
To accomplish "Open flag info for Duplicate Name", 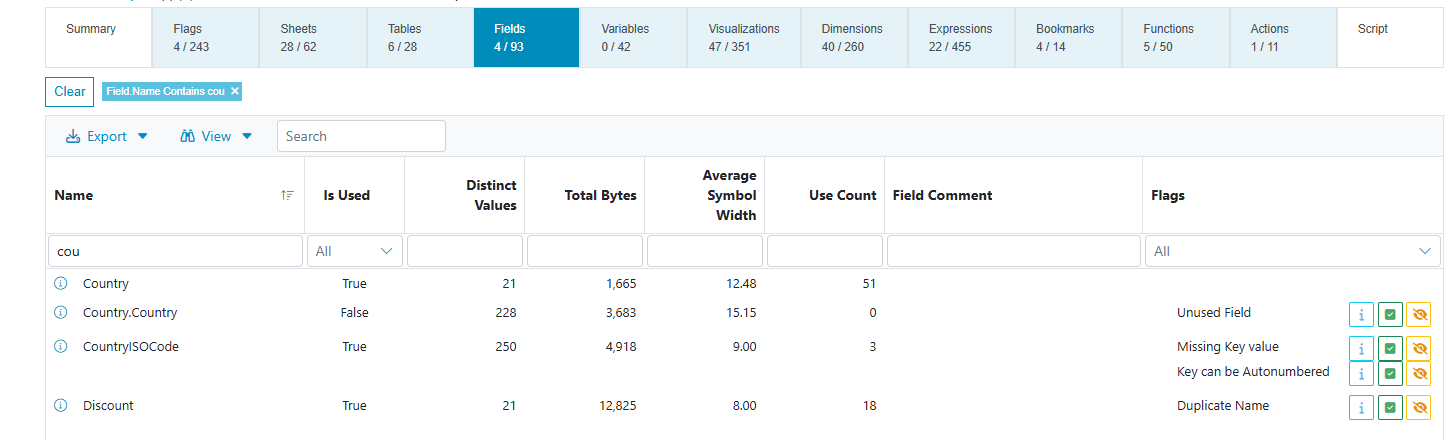I will coord(1361,408).
